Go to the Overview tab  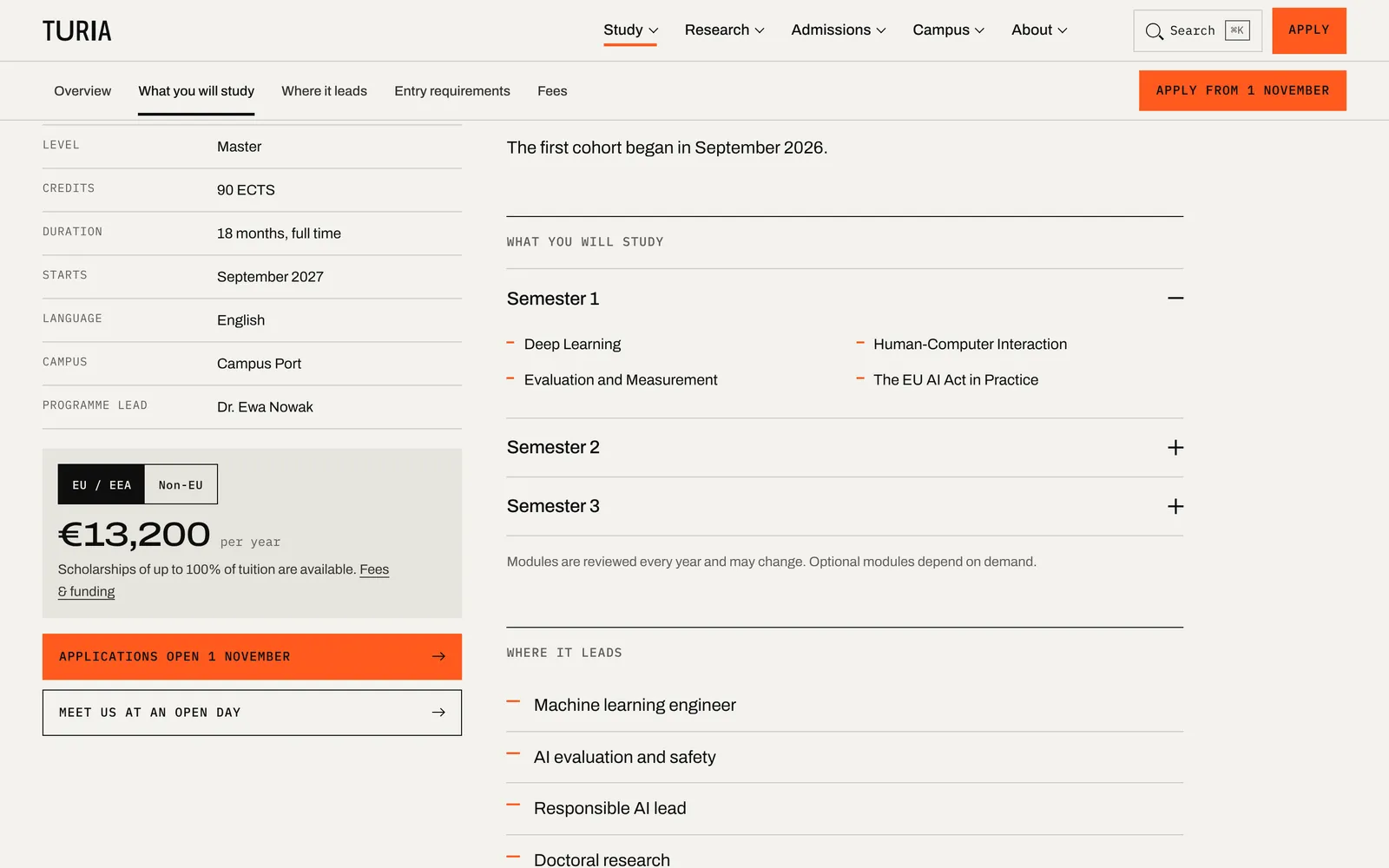pyautogui.click(x=82, y=91)
